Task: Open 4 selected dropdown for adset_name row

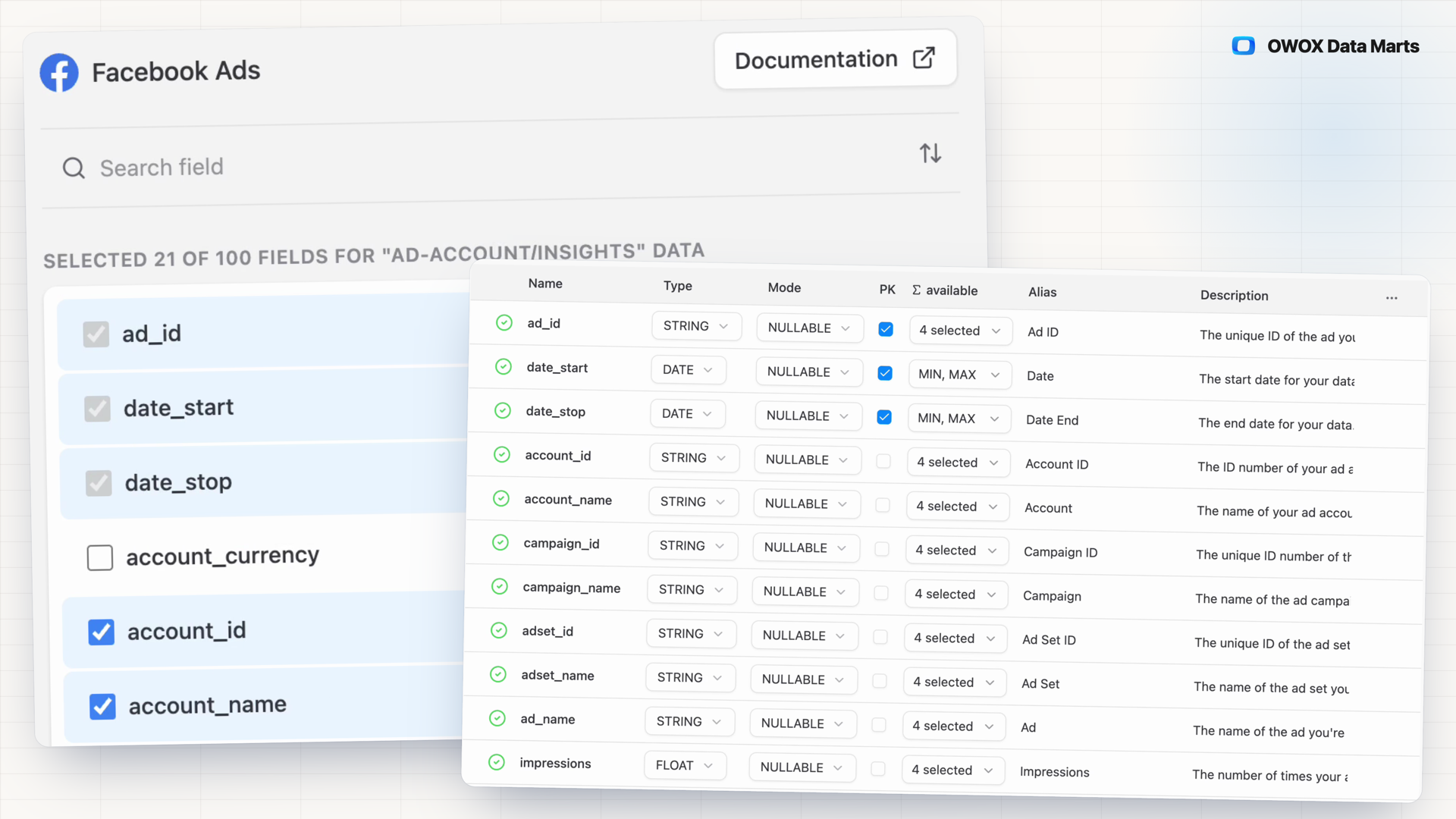Action: (954, 682)
